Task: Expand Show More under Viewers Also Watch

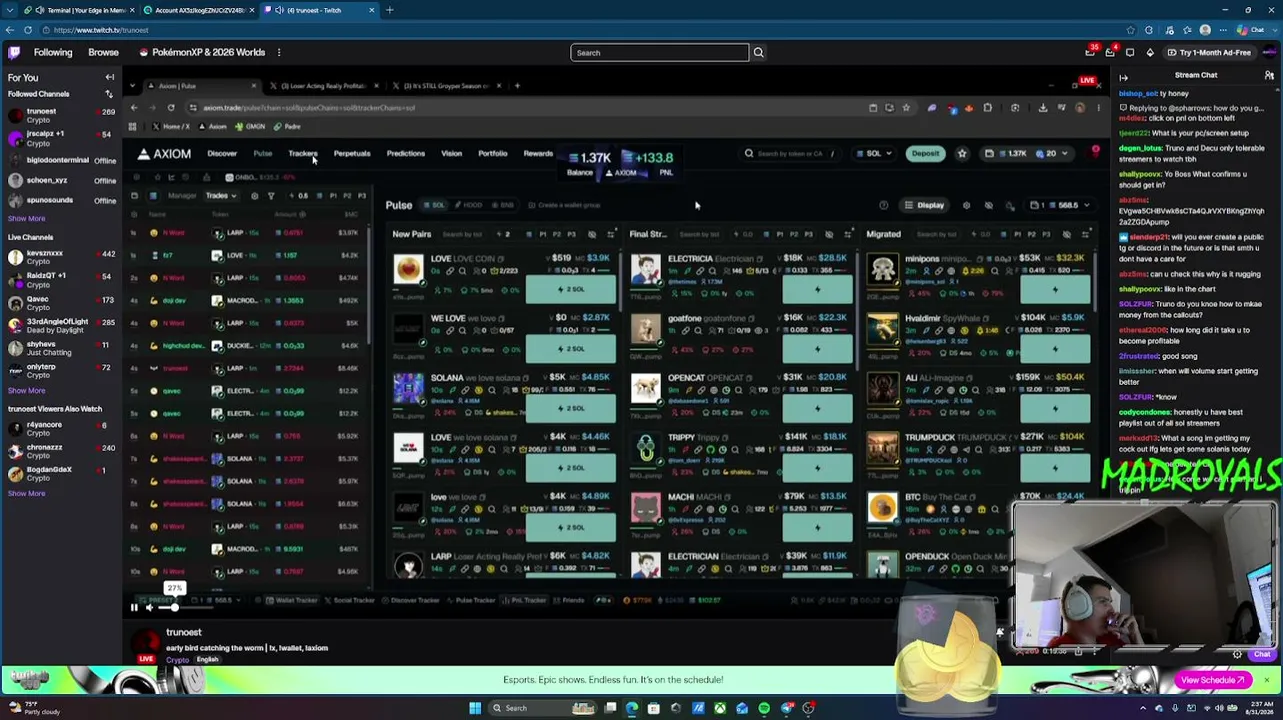Action: [x=27, y=493]
